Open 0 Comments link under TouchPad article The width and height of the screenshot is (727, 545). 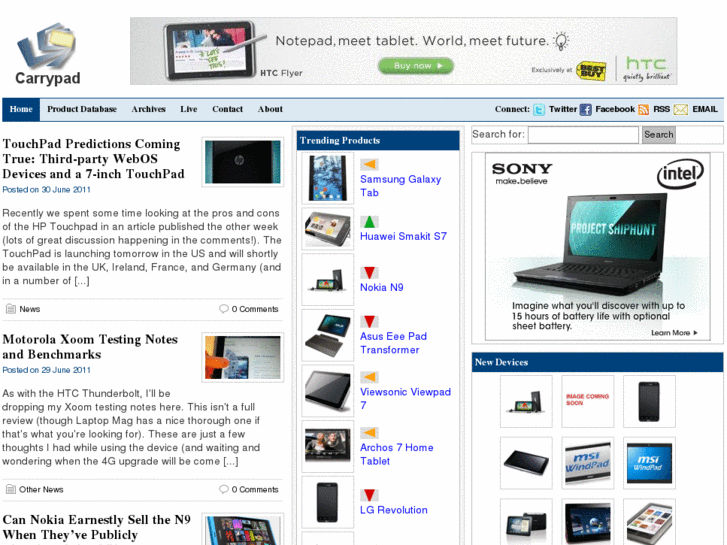pos(255,309)
